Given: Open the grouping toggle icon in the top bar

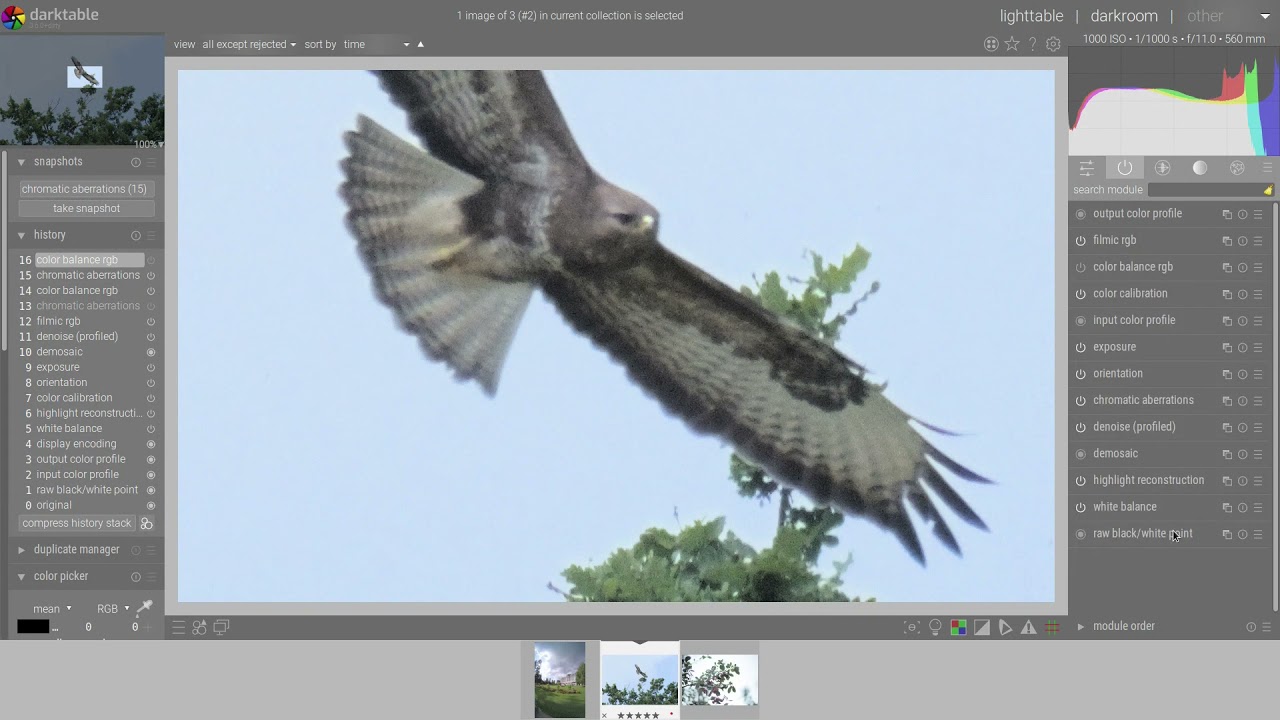Looking at the screenshot, I should point(991,44).
